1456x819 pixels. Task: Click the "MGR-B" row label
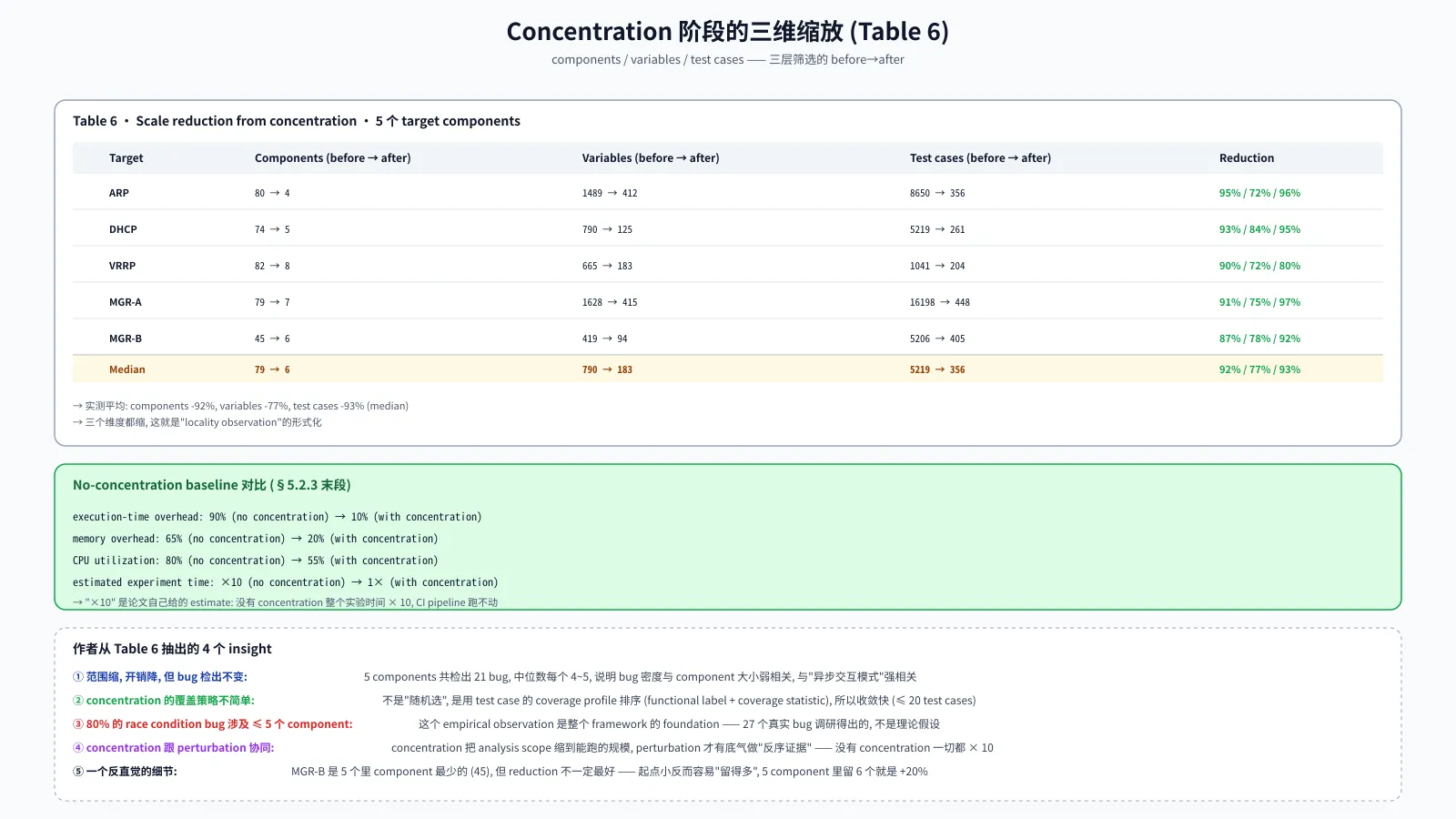[126, 339]
